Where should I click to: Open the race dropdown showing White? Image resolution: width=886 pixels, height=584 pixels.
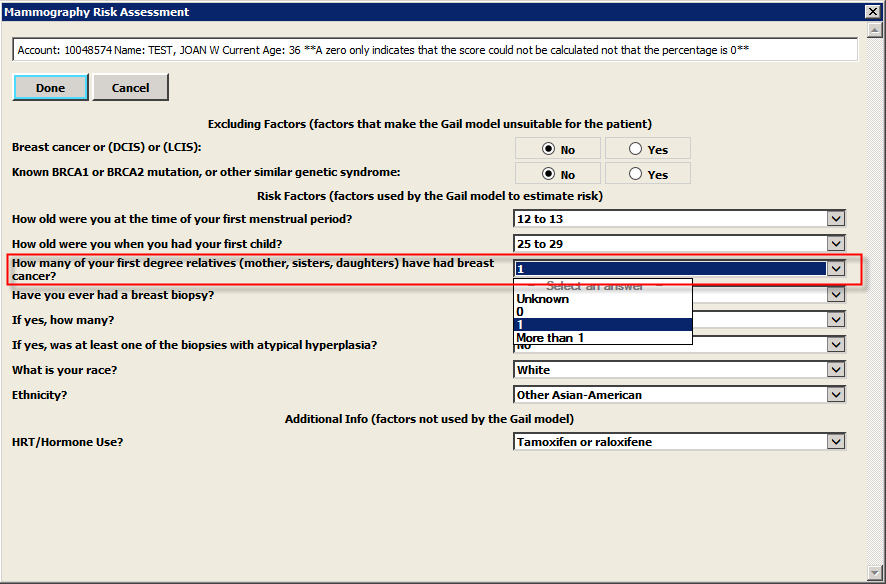[836, 370]
